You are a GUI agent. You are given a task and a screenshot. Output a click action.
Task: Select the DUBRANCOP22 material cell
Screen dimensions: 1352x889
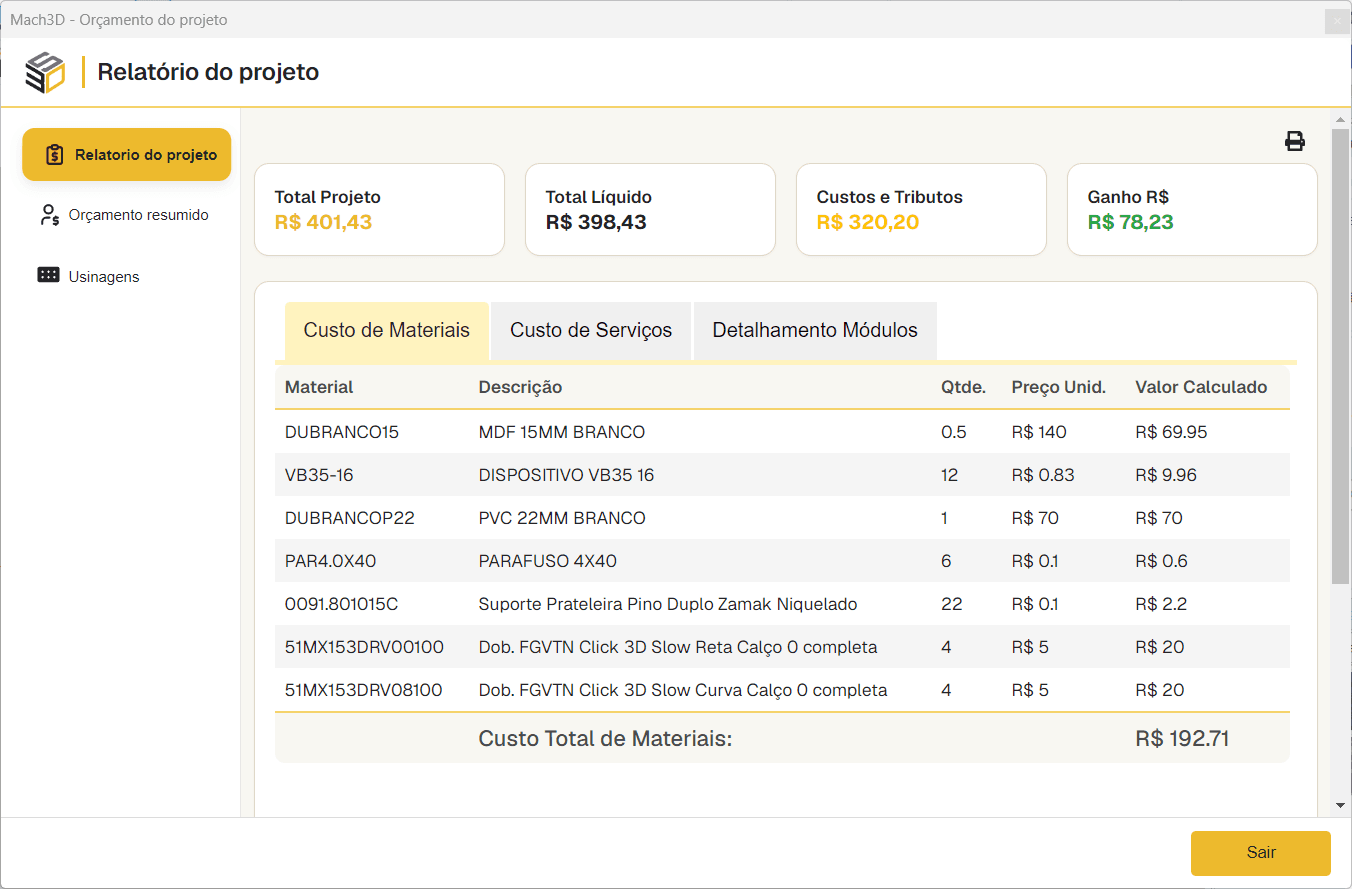350,518
